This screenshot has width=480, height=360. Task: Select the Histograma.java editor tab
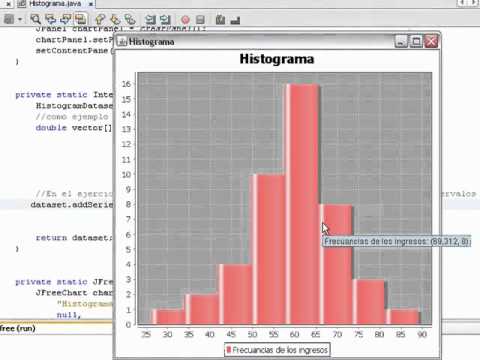pos(55,4)
